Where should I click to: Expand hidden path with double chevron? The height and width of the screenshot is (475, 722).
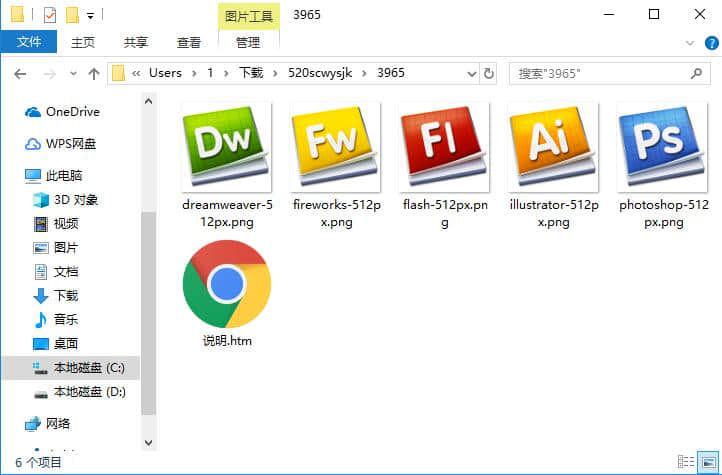point(136,74)
